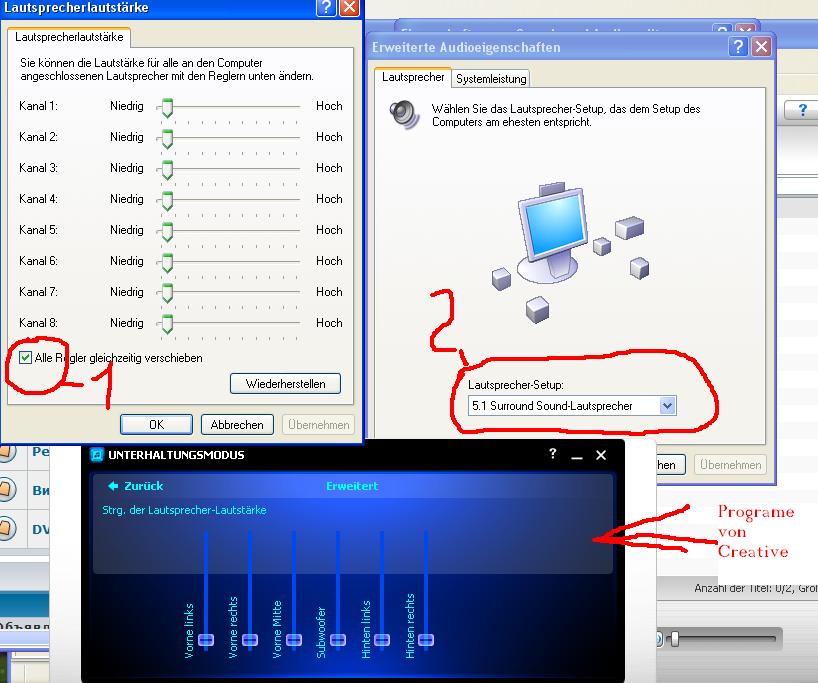818x683 pixels.
Task: Click the question mark in Unterhaltungsmodus window
Action: click(553, 455)
